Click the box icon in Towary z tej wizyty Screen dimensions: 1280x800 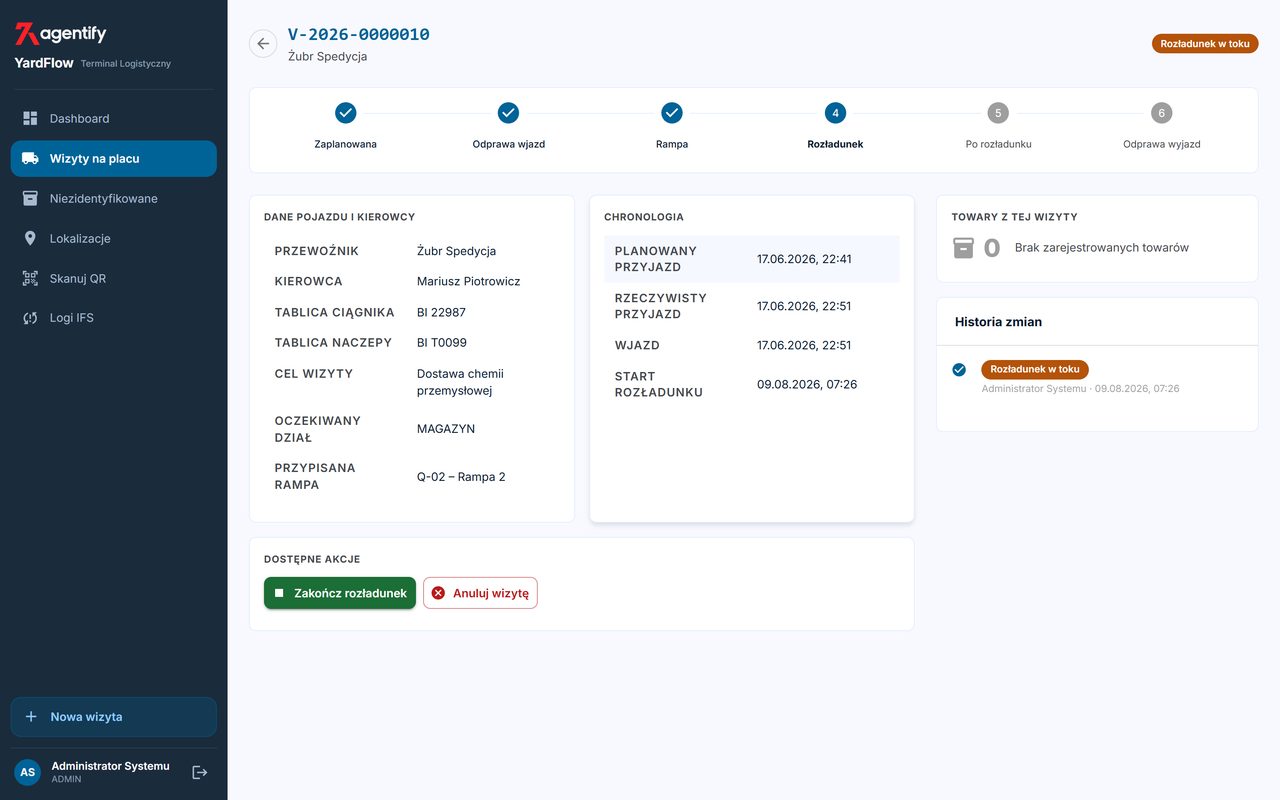[963, 248]
